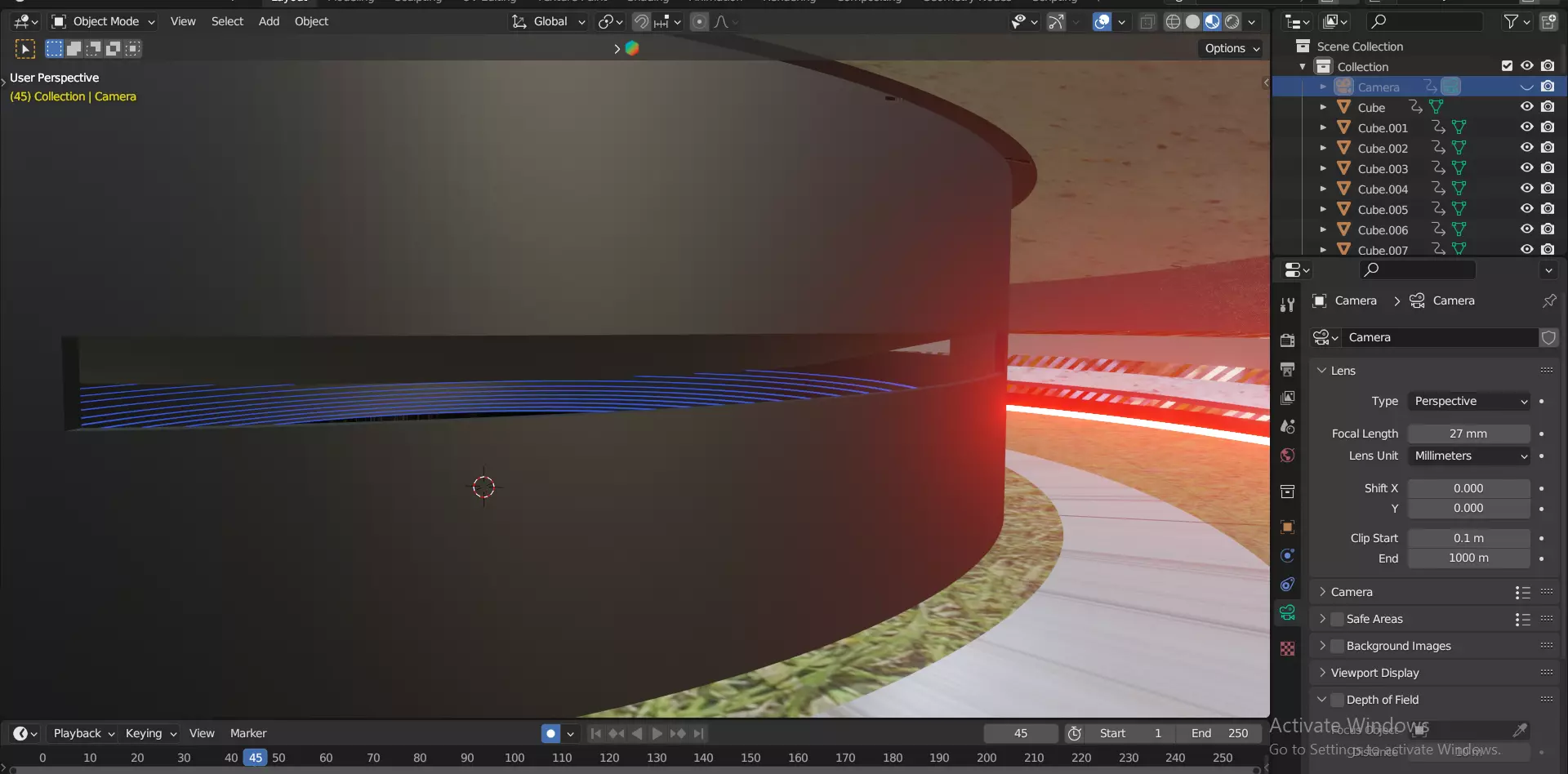The width and height of the screenshot is (1568, 774).
Task: Open the Global transform orientation dropdown
Action: (x=549, y=22)
